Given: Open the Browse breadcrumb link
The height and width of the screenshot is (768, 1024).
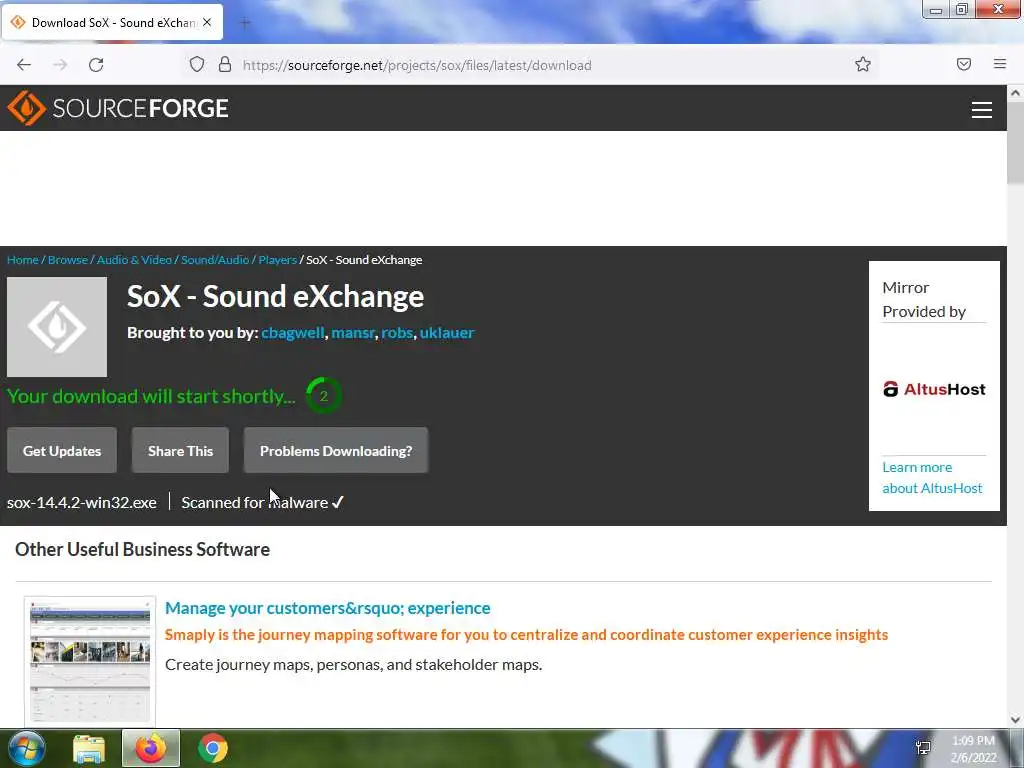Looking at the screenshot, I should point(67,260).
